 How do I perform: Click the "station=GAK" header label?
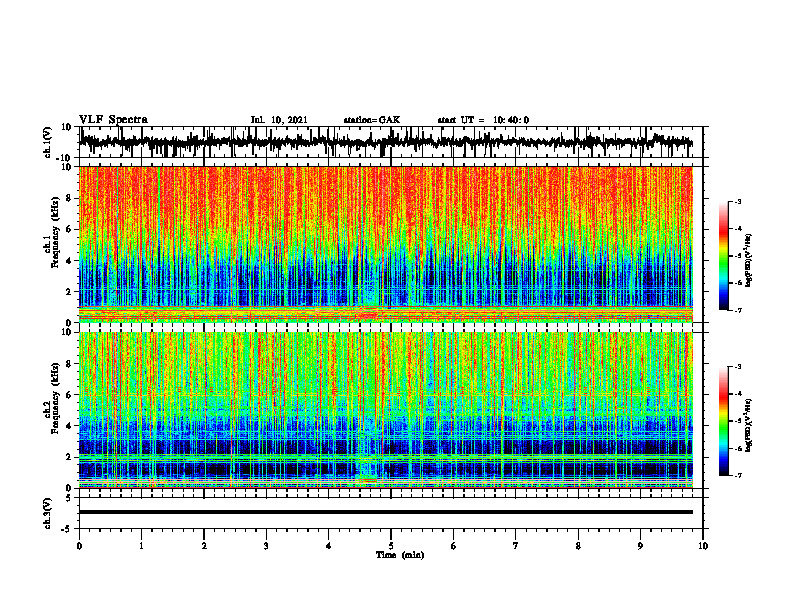[x=372, y=120]
